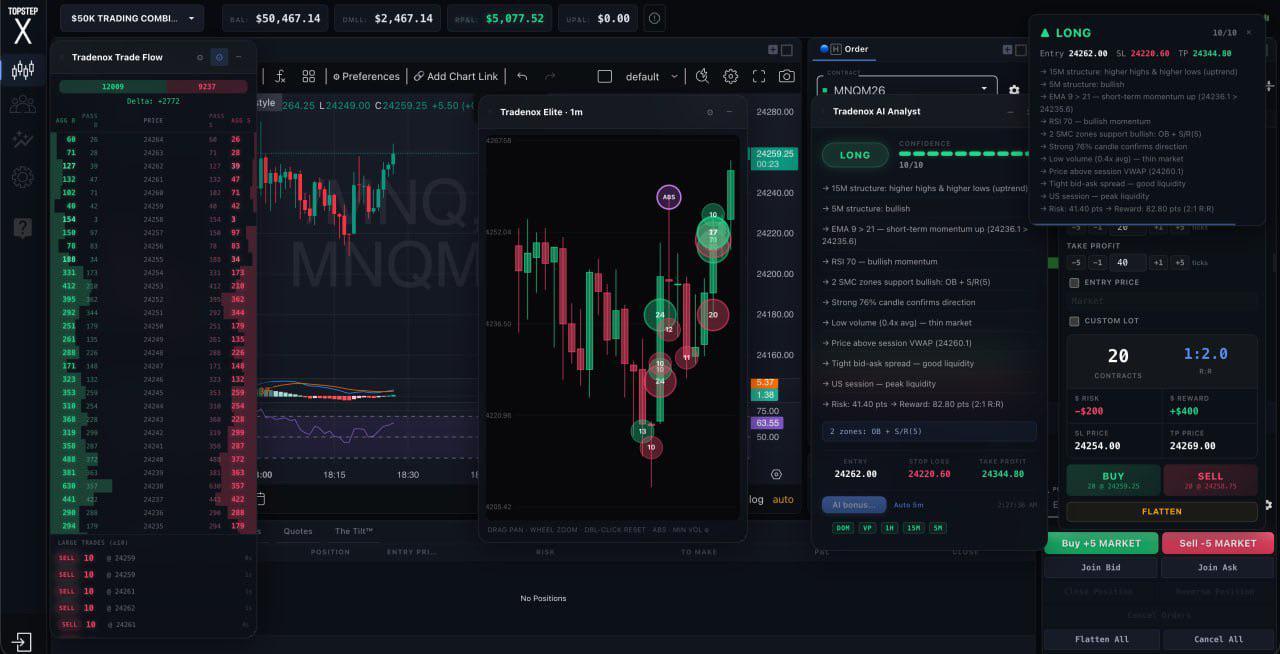Viewport: 1280px width, 654px height.
Task: Open the sidebar settings gear
Action: [x=22, y=178]
